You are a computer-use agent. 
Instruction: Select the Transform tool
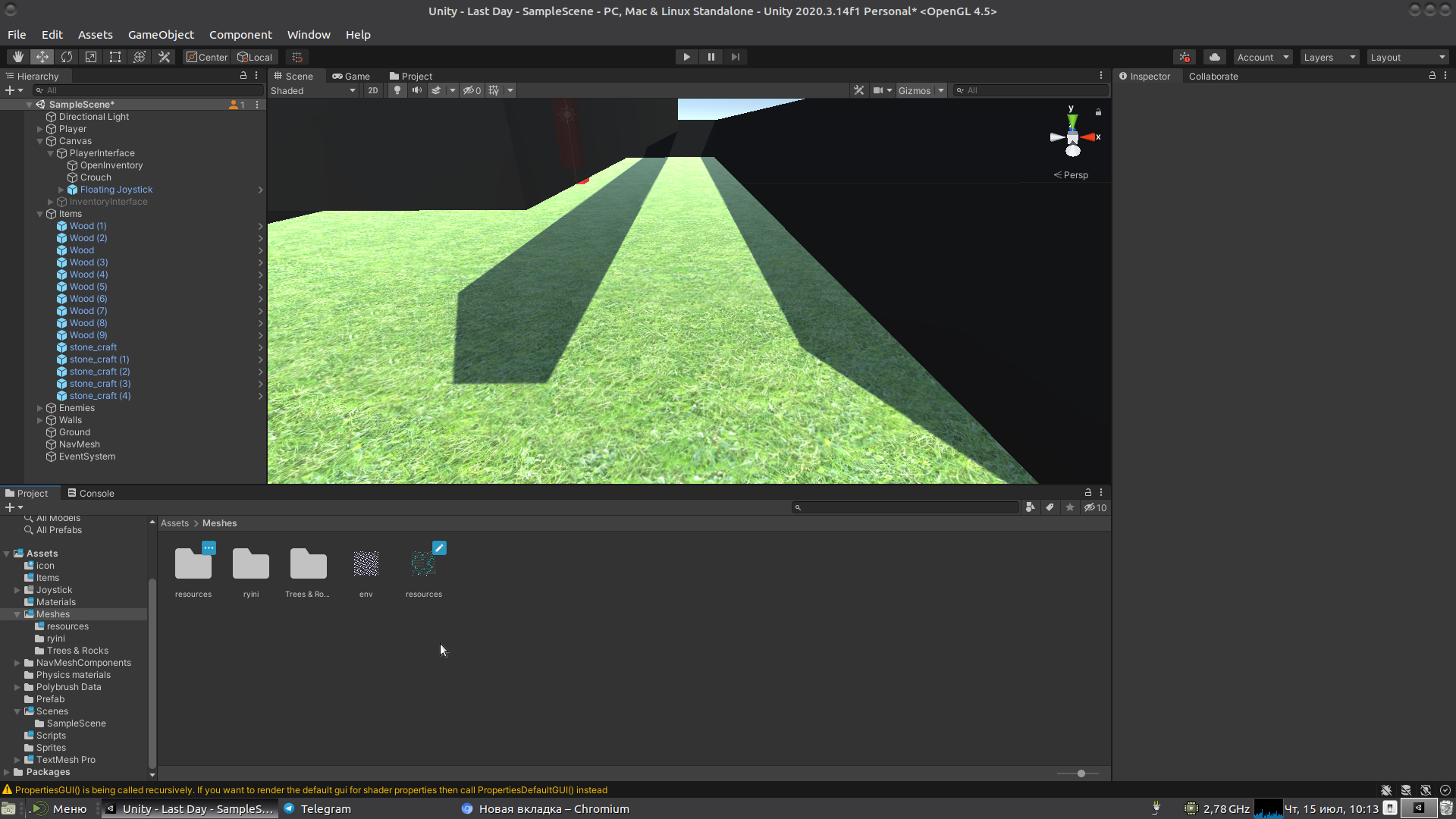pyautogui.click(x=140, y=57)
